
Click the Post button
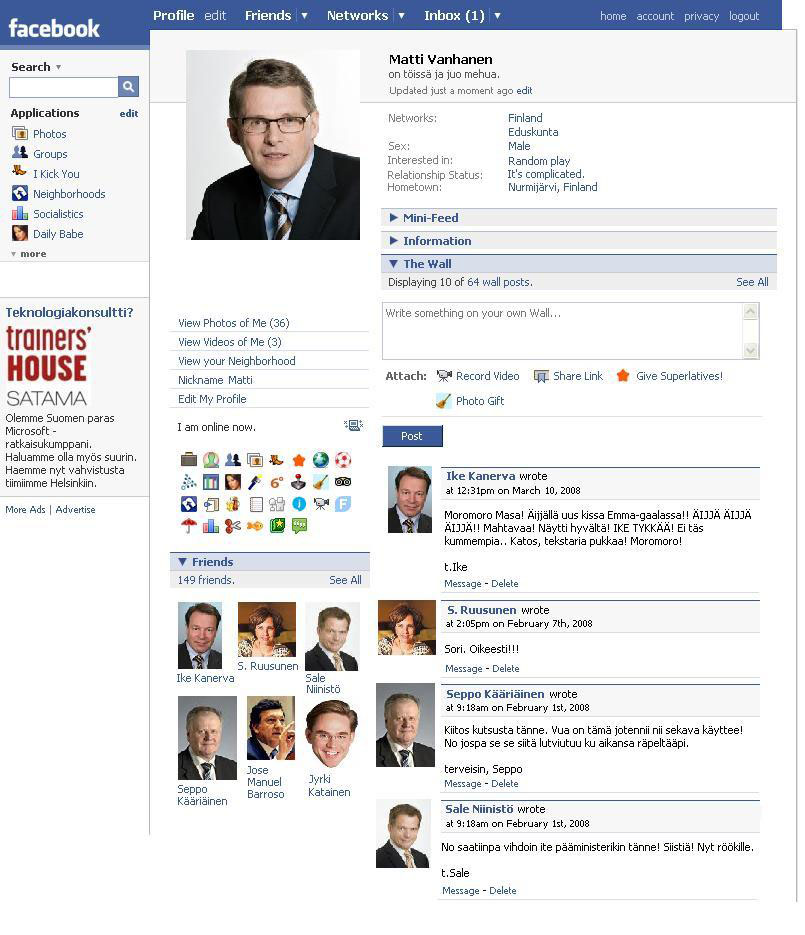[x=412, y=436]
